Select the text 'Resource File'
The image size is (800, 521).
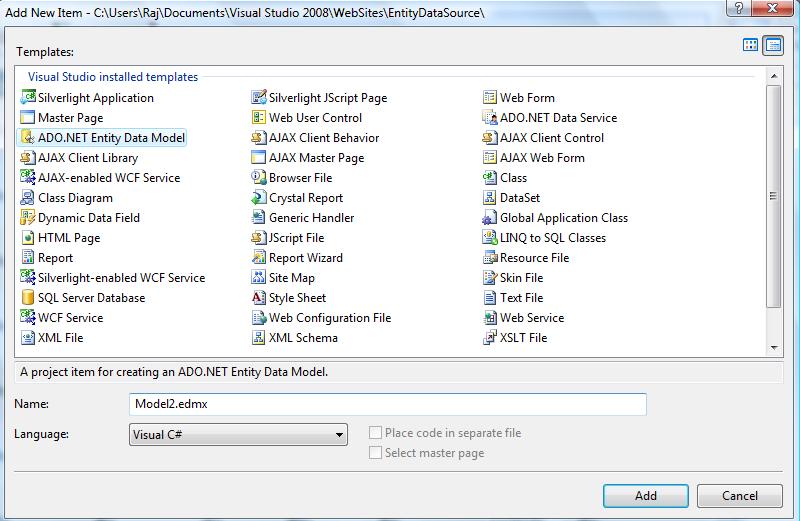point(534,258)
